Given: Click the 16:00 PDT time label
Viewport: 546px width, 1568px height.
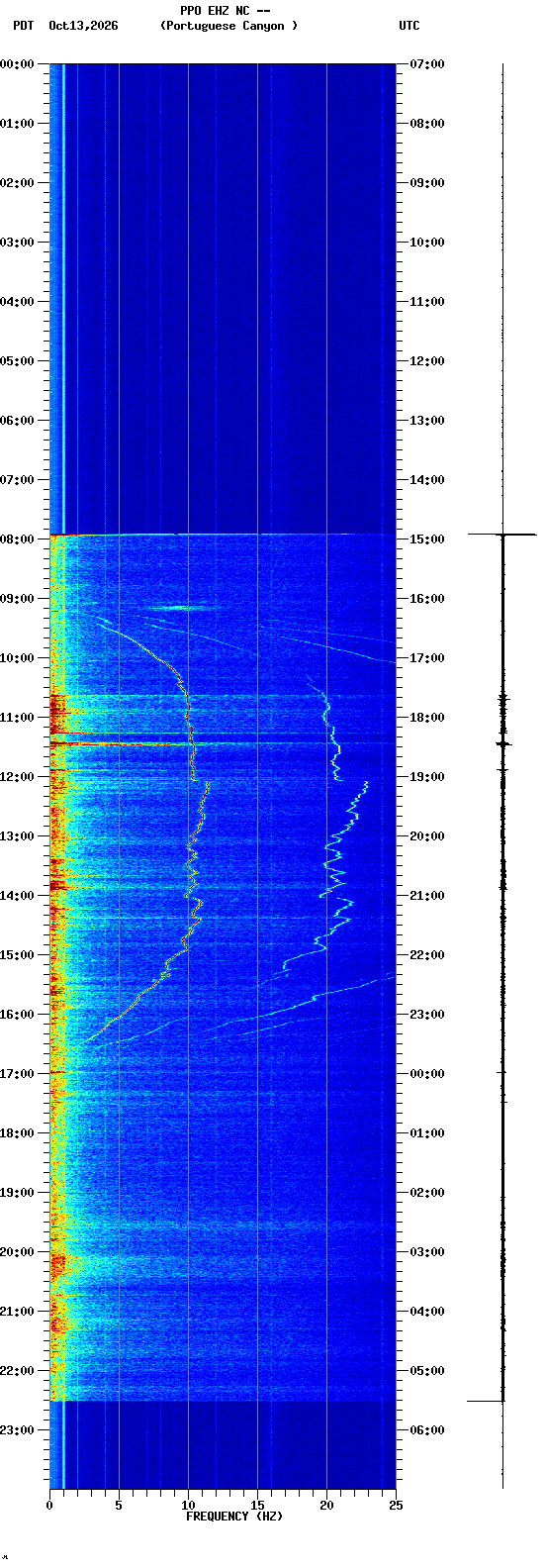Looking at the screenshot, I should (x=18, y=1015).
